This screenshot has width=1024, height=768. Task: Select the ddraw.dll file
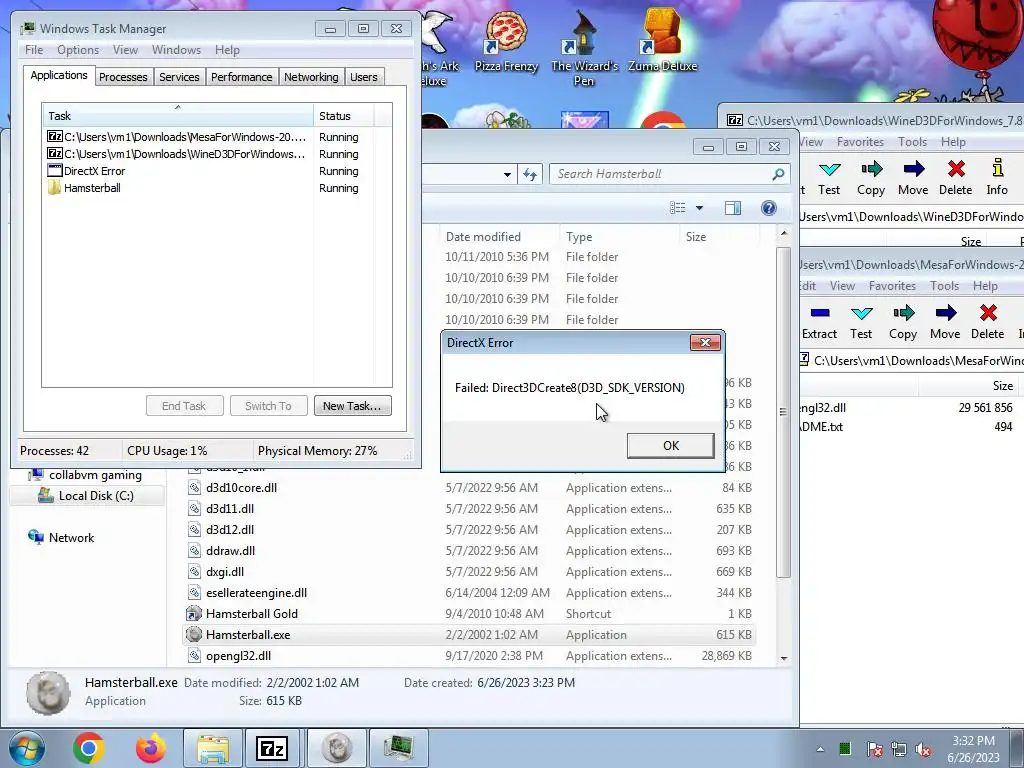click(468, 551)
